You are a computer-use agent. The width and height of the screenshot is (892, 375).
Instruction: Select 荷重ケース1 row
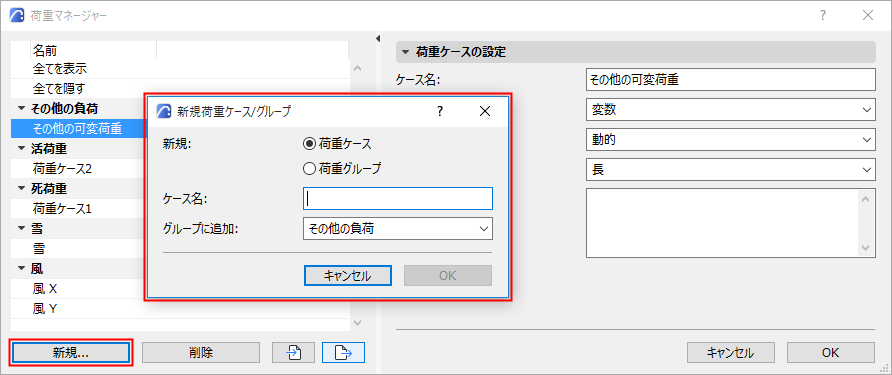point(78,208)
